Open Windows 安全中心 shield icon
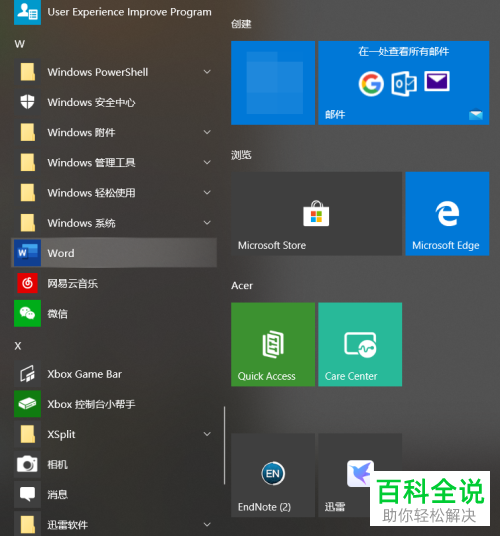This screenshot has height=536, width=500. click(27, 102)
